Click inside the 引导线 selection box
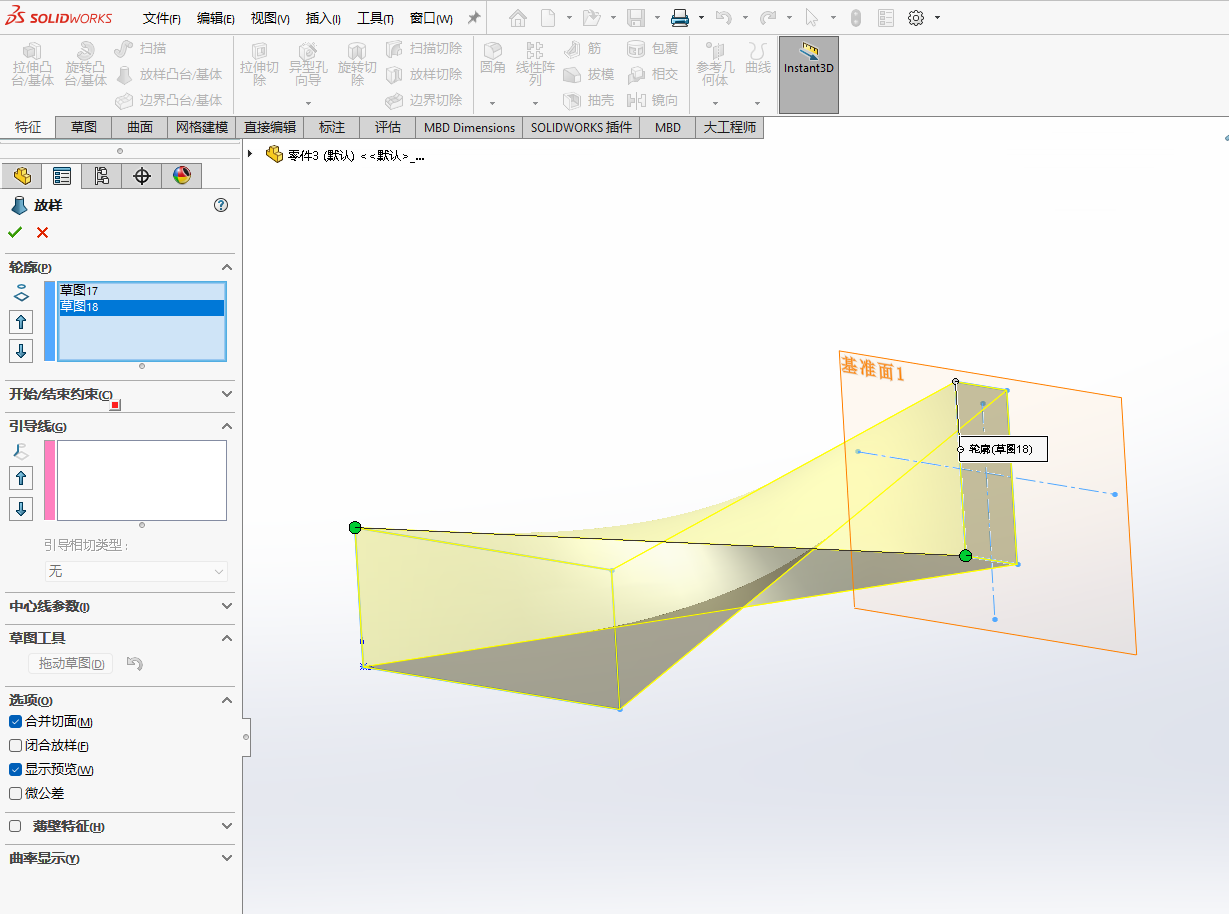The image size is (1229, 914). click(x=141, y=480)
